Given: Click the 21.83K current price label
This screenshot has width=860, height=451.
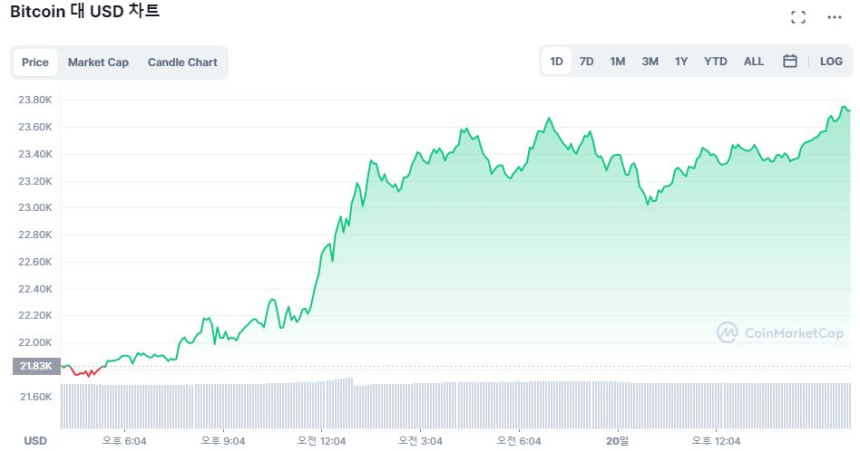Looking at the screenshot, I should (x=35, y=366).
